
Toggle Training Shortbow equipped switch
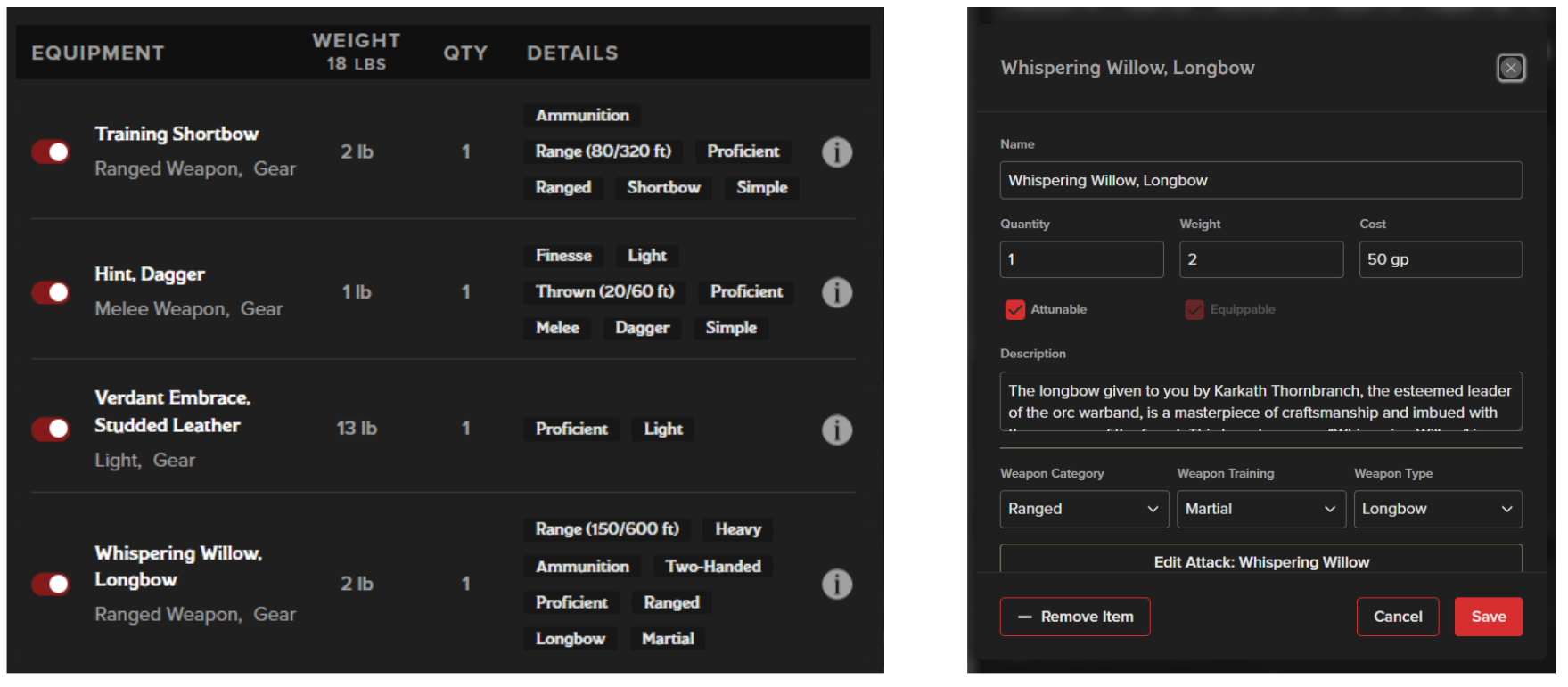(x=51, y=152)
